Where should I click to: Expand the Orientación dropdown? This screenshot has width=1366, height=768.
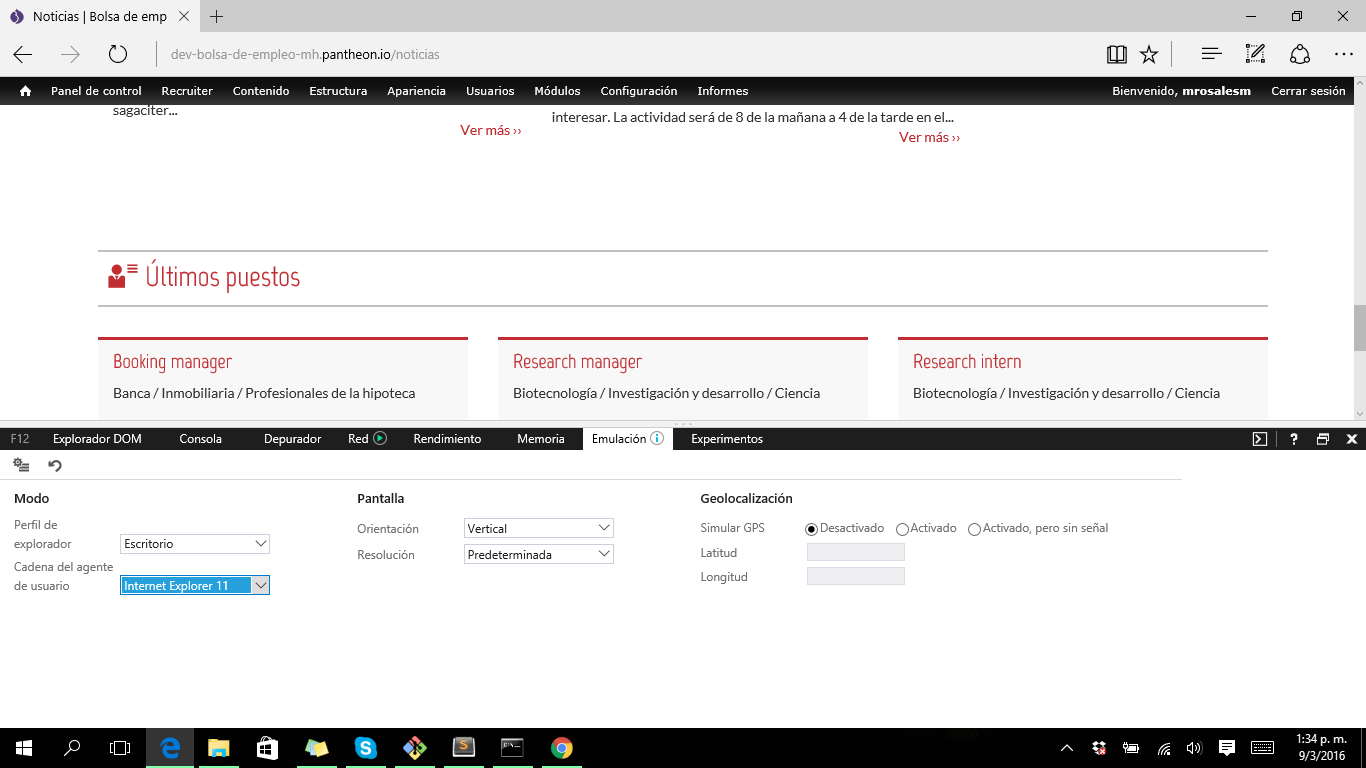[x=539, y=528]
